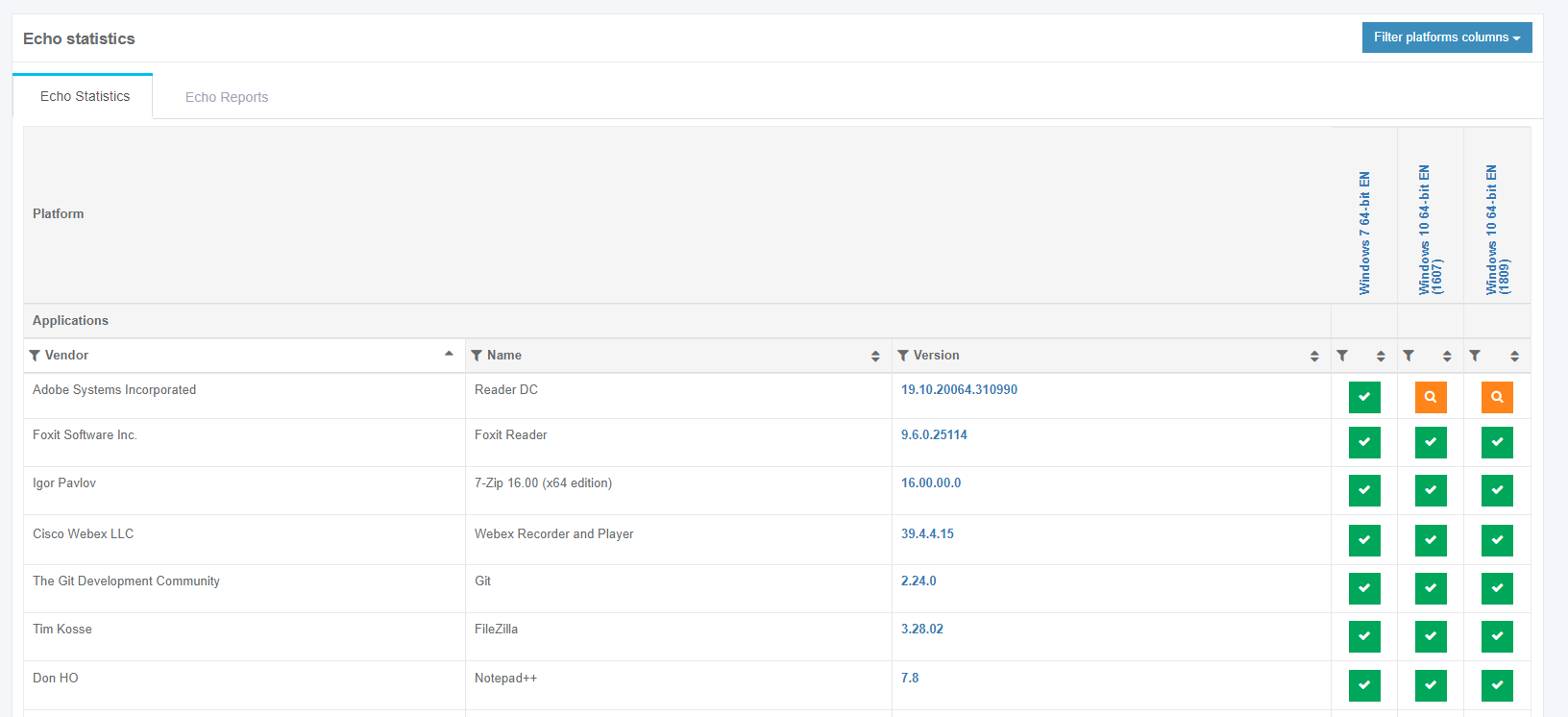This screenshot has height=717, width=1568.
Task: Click Notepad++ check for Windows 7
Action: tap(1364, 685)
